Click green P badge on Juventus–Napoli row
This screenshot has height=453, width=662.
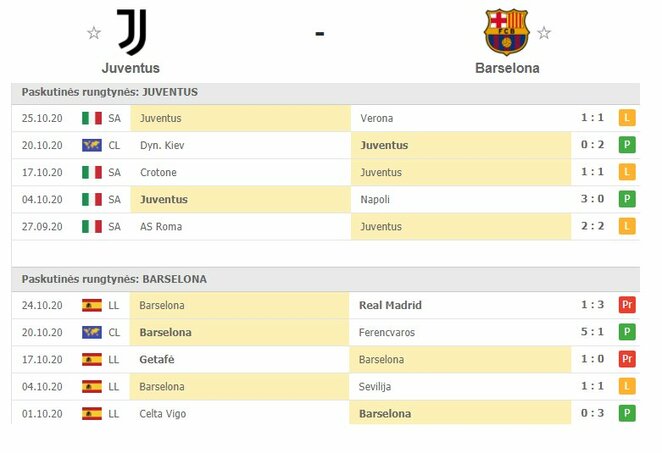pyautogui.click(x=627, y=199)
